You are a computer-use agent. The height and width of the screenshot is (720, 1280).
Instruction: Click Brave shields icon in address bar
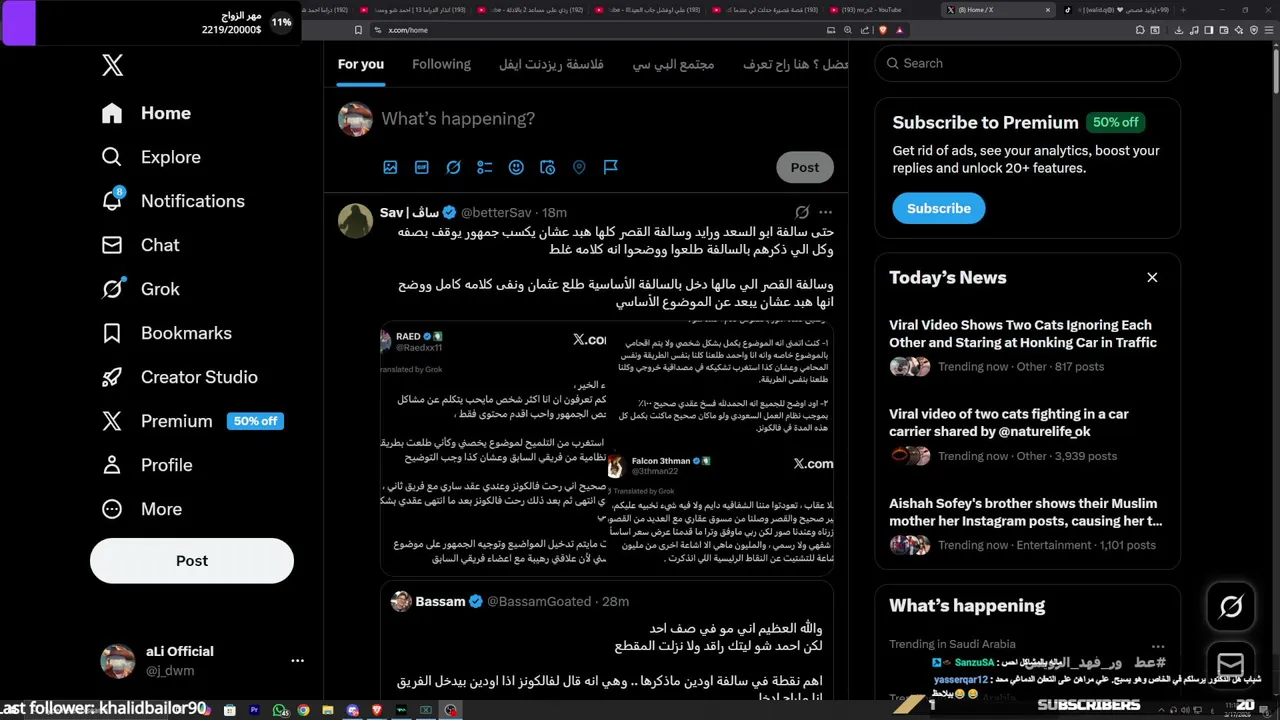click(883, 30)
